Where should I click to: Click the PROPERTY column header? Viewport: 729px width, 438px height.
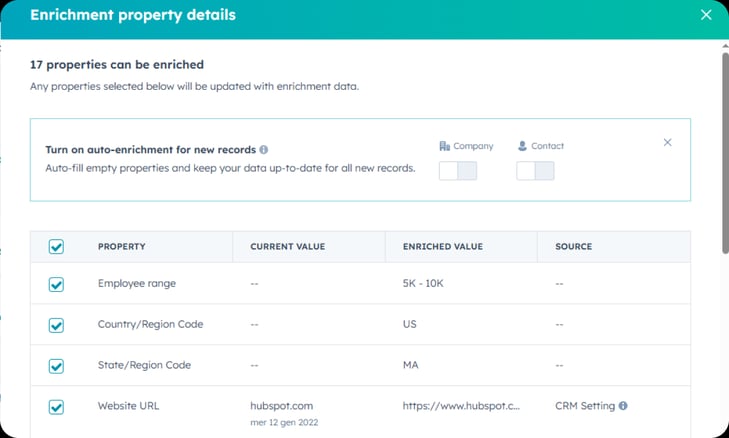click(121, 247)
